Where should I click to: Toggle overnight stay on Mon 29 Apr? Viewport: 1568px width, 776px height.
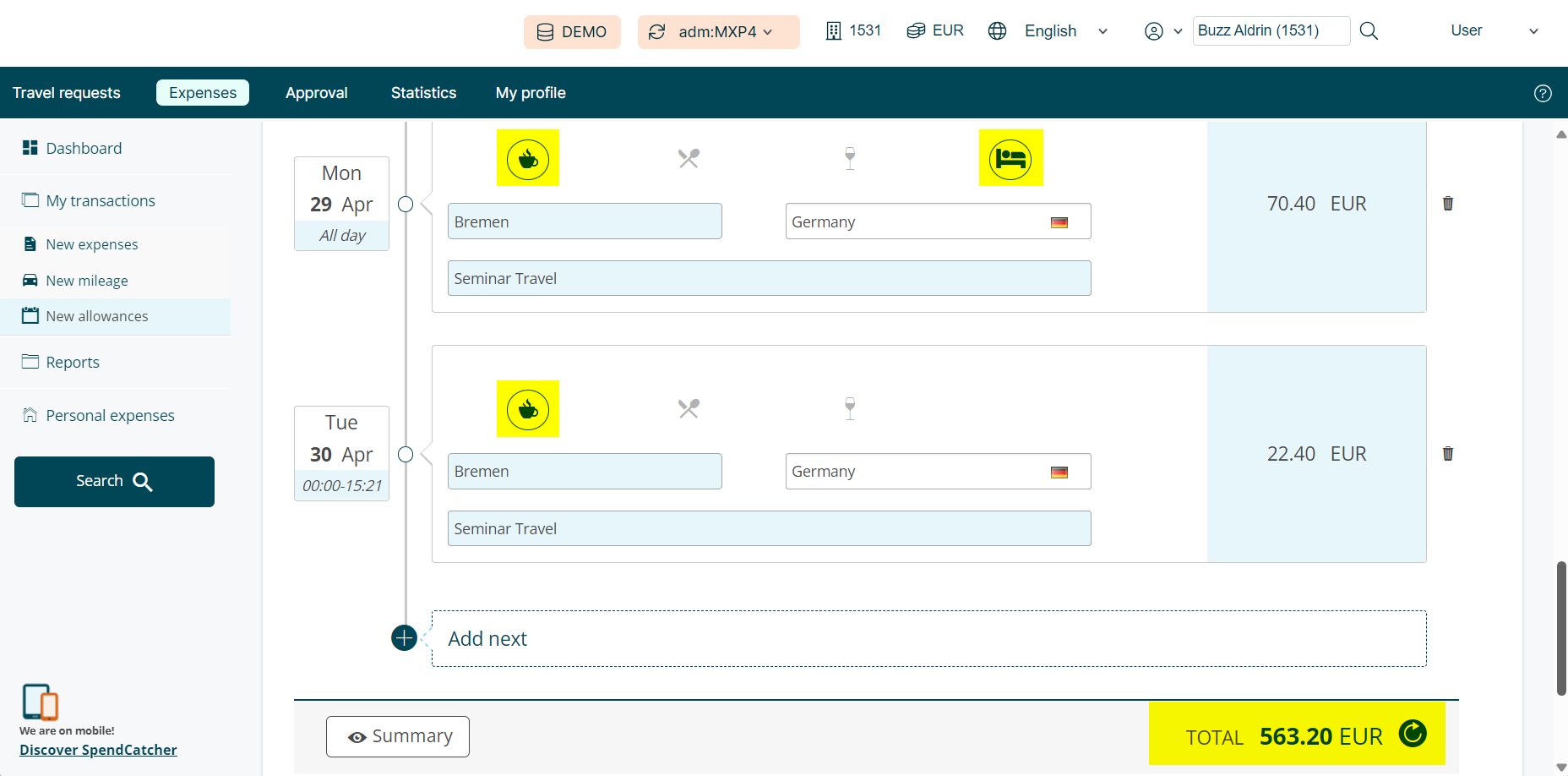tap(1010, 158)
